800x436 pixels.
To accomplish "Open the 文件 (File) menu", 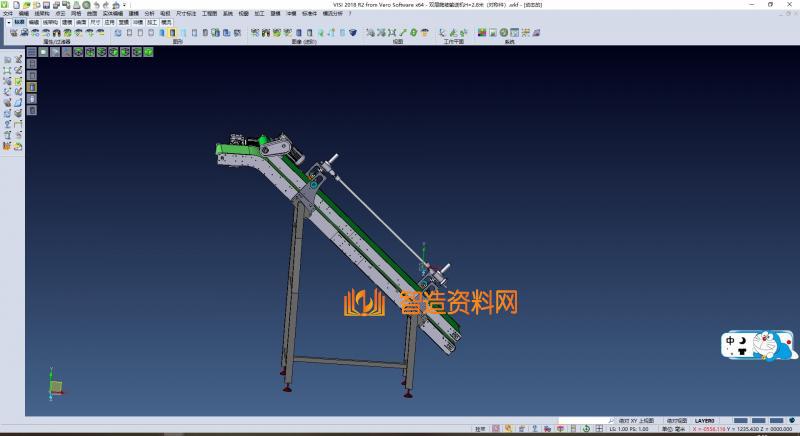I will coord(7,13).
